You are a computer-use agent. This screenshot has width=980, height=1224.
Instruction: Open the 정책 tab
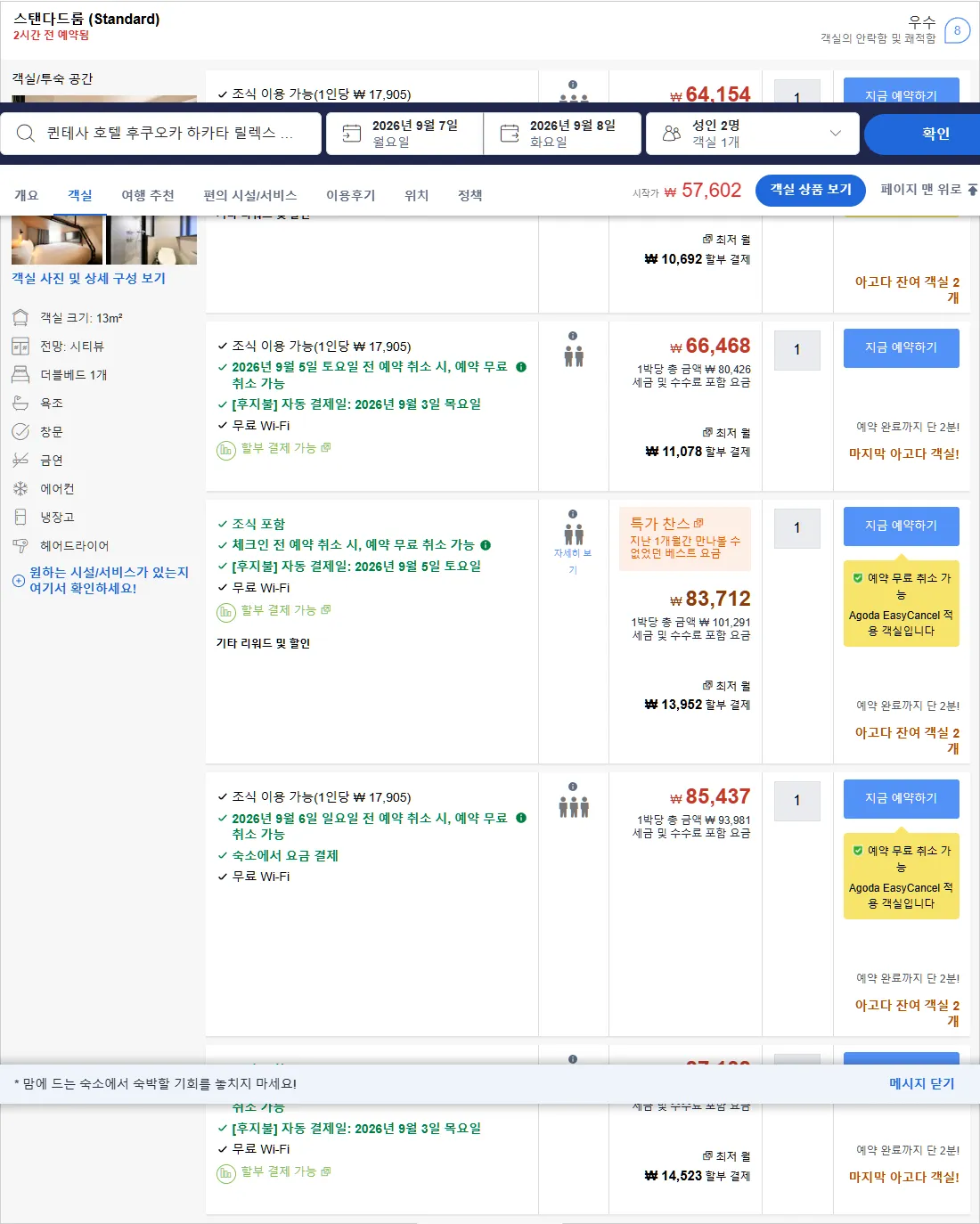[x=470, y=195]
